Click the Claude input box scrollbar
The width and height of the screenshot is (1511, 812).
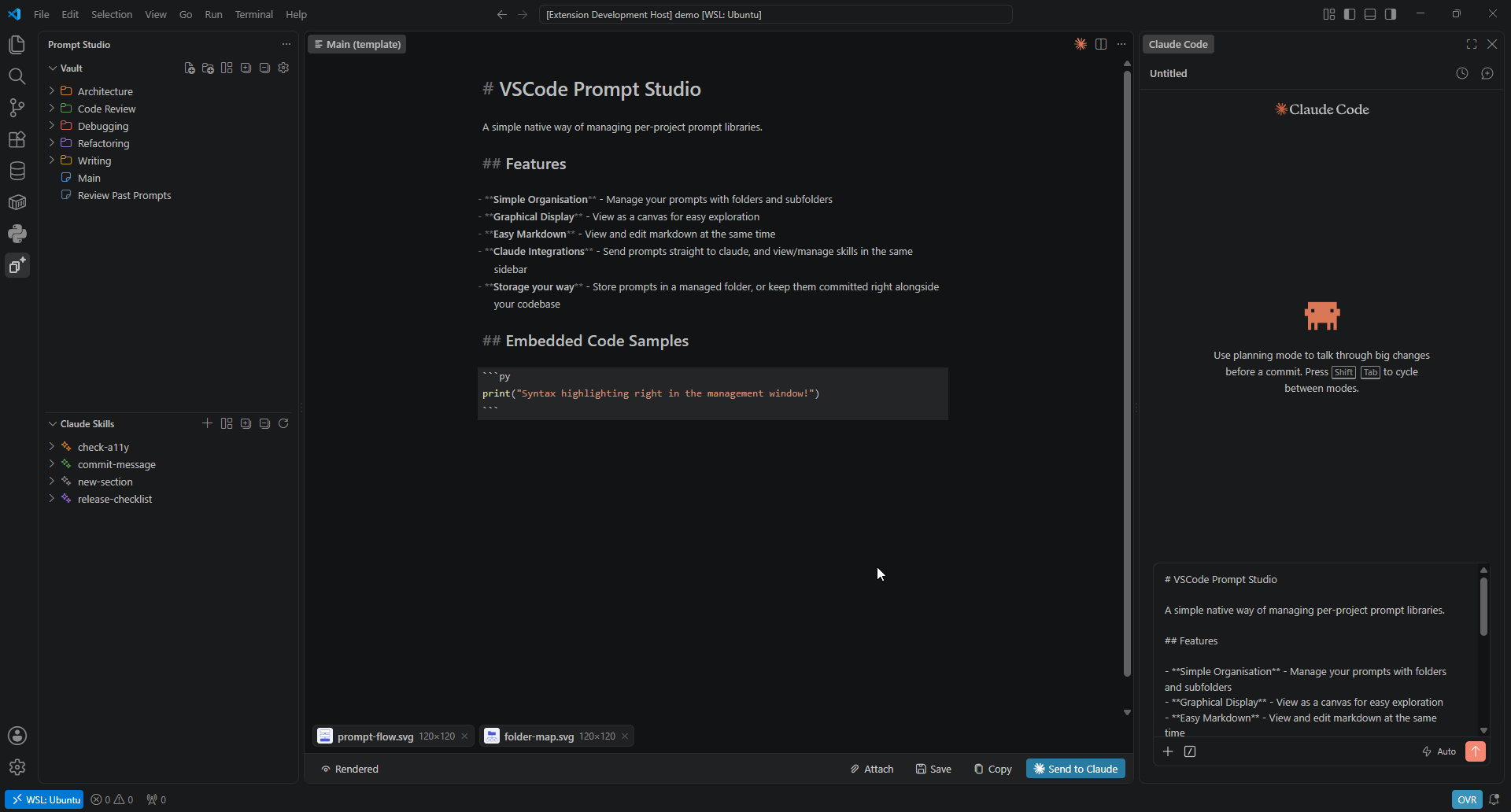pos(1483,607)
